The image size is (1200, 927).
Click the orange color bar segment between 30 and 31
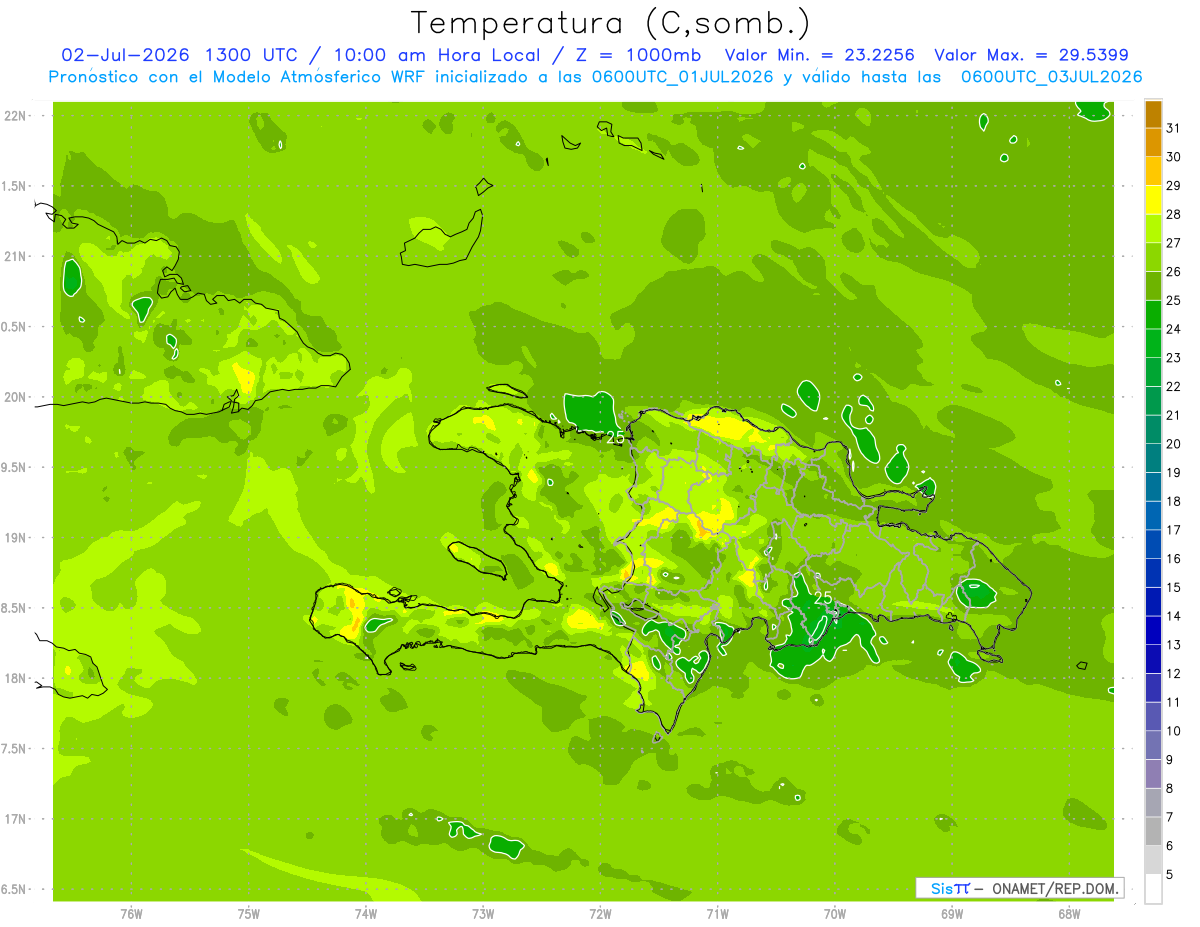[x=1153, y=142]
